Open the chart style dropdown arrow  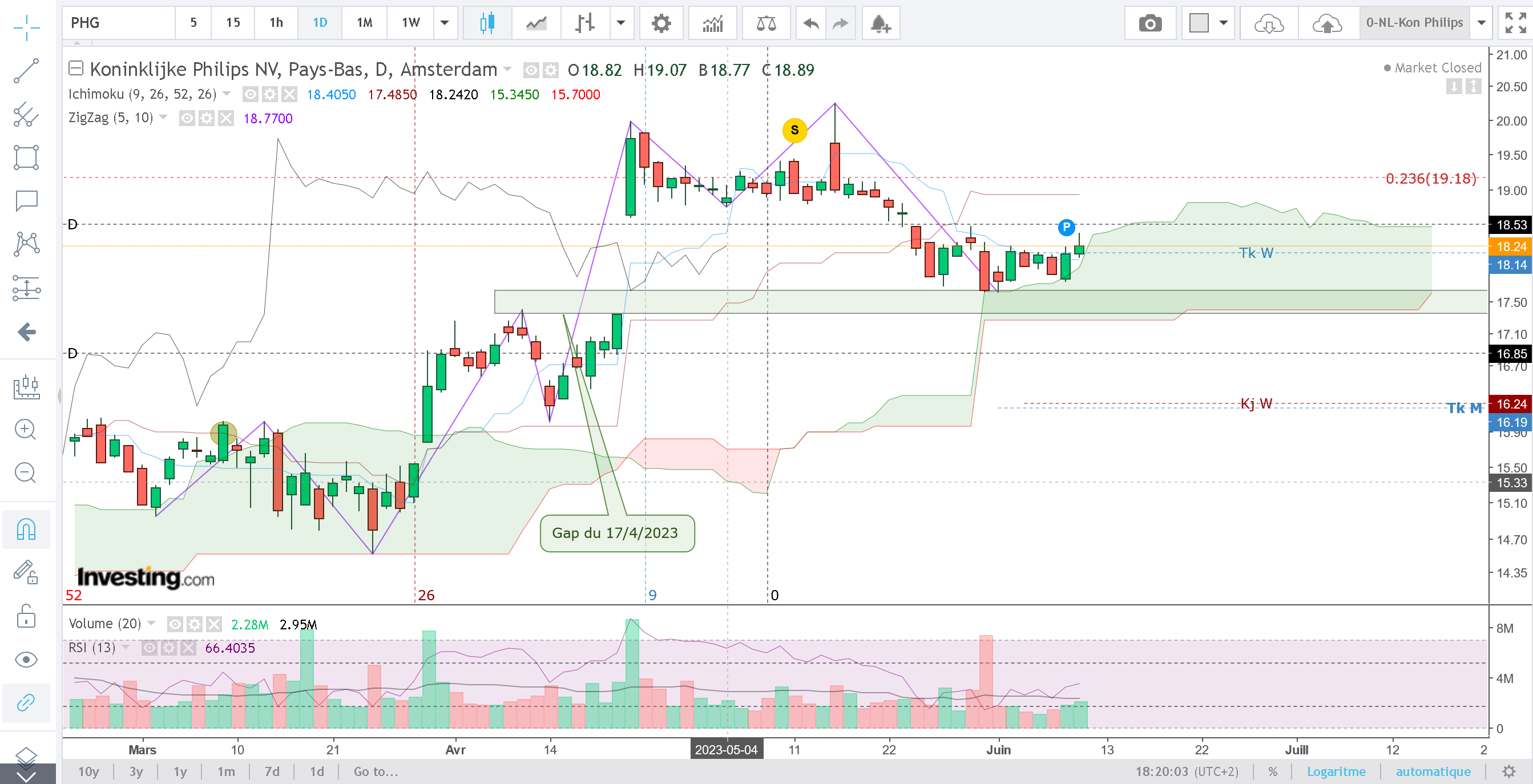(621, 23)
